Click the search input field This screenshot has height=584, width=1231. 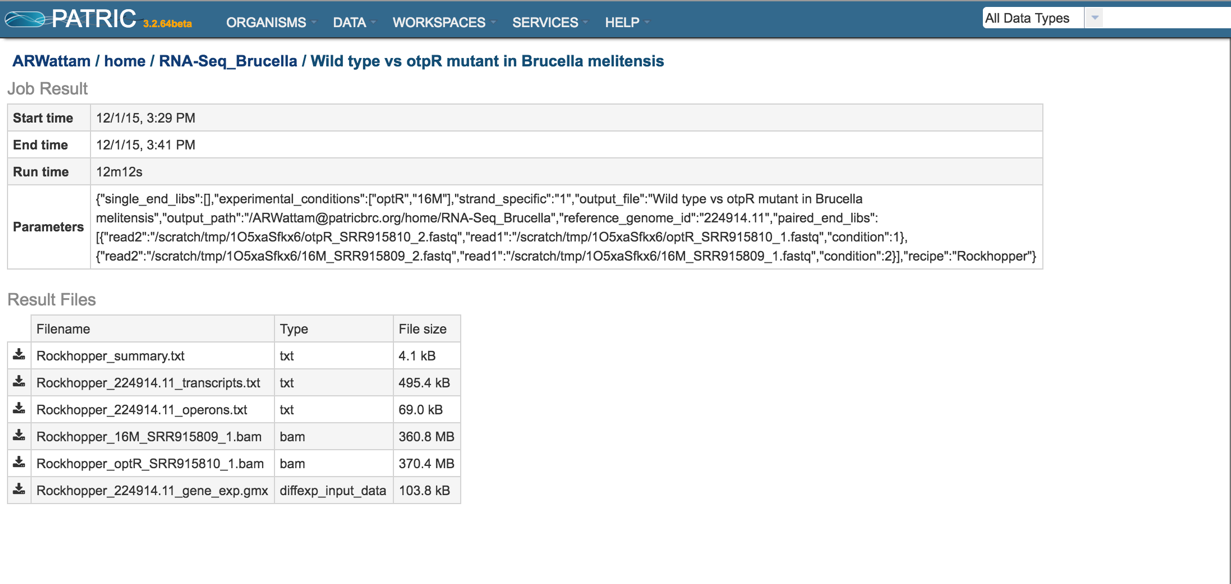point(1167,18)
